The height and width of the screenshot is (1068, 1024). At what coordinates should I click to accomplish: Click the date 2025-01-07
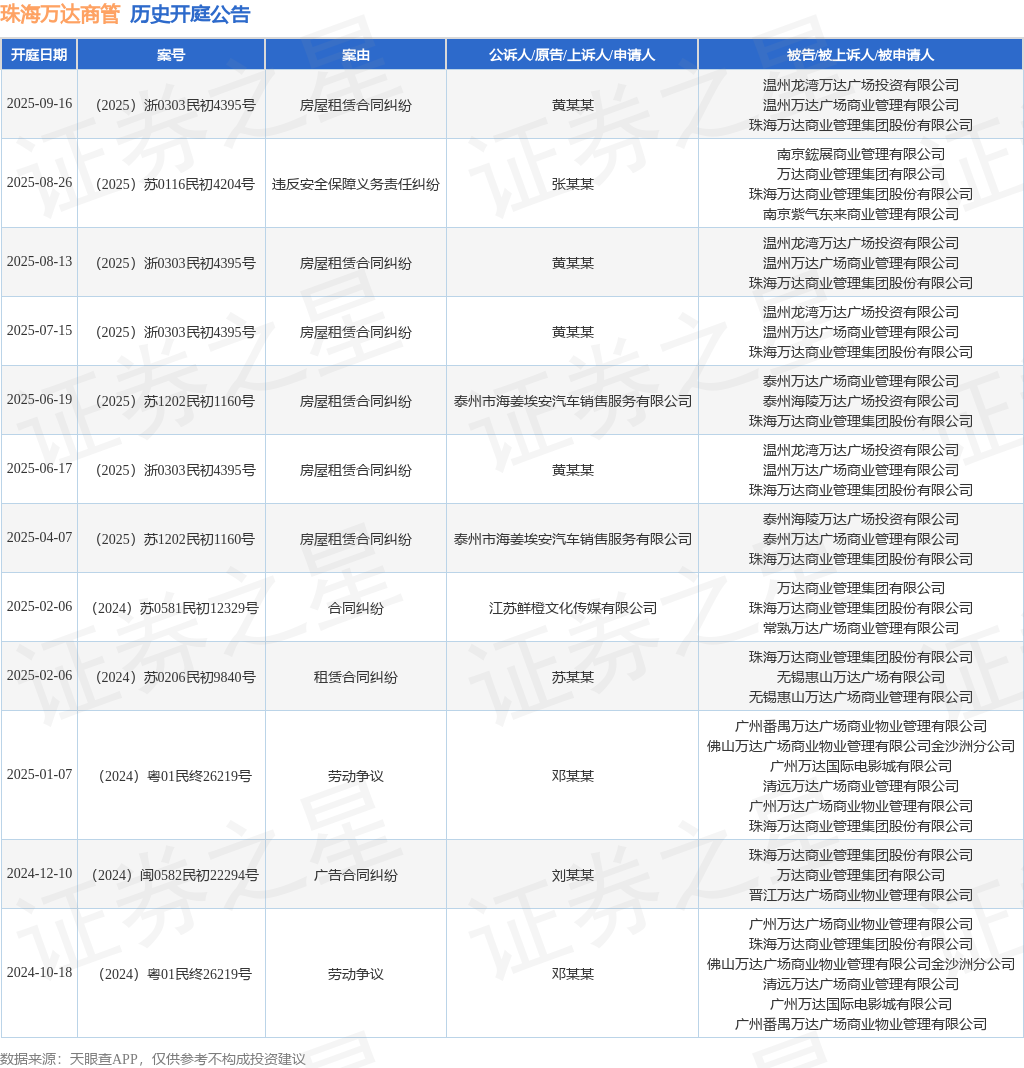[40, 774]
